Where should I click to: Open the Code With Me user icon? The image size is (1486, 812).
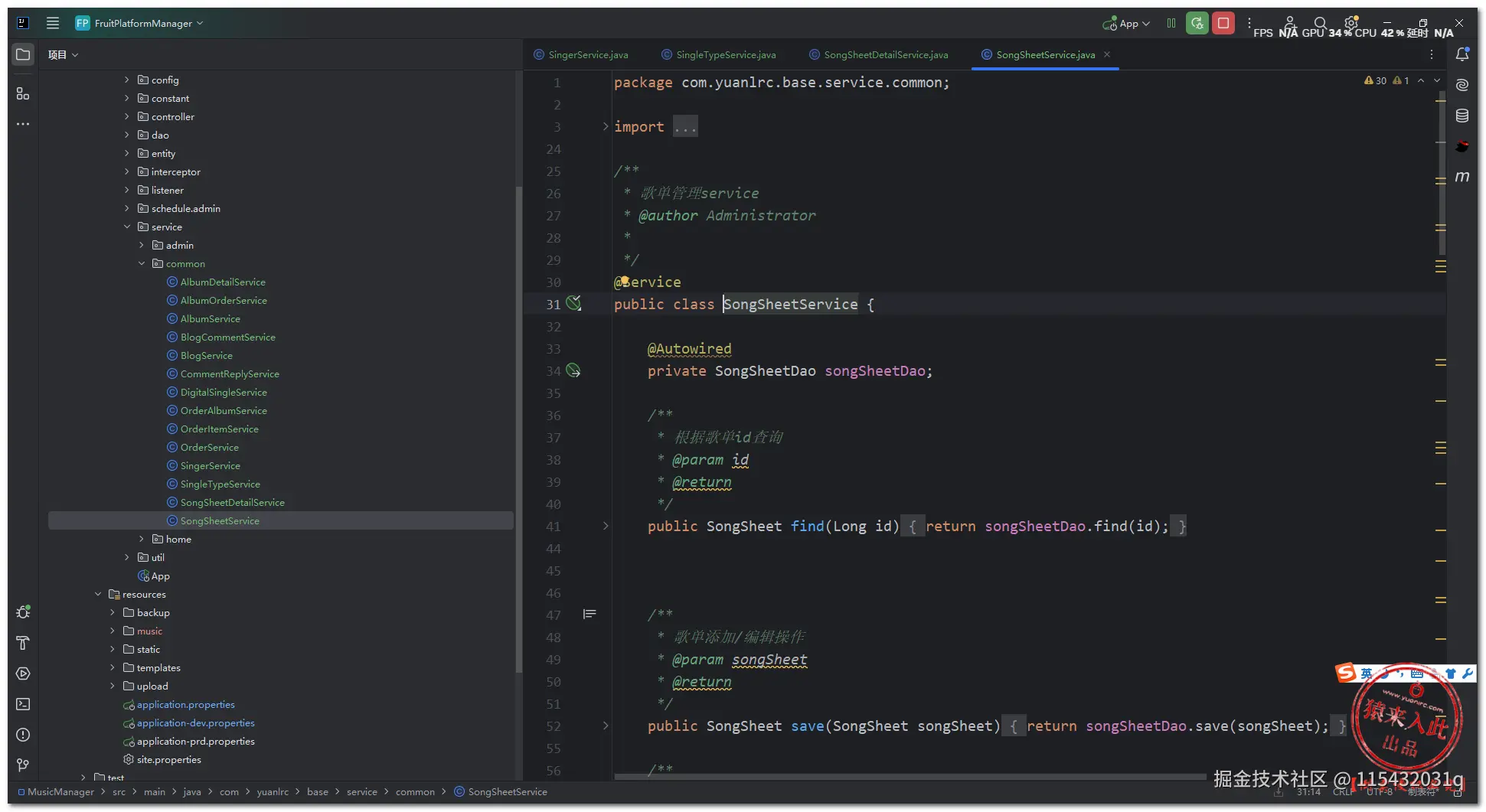point(1290,23)
